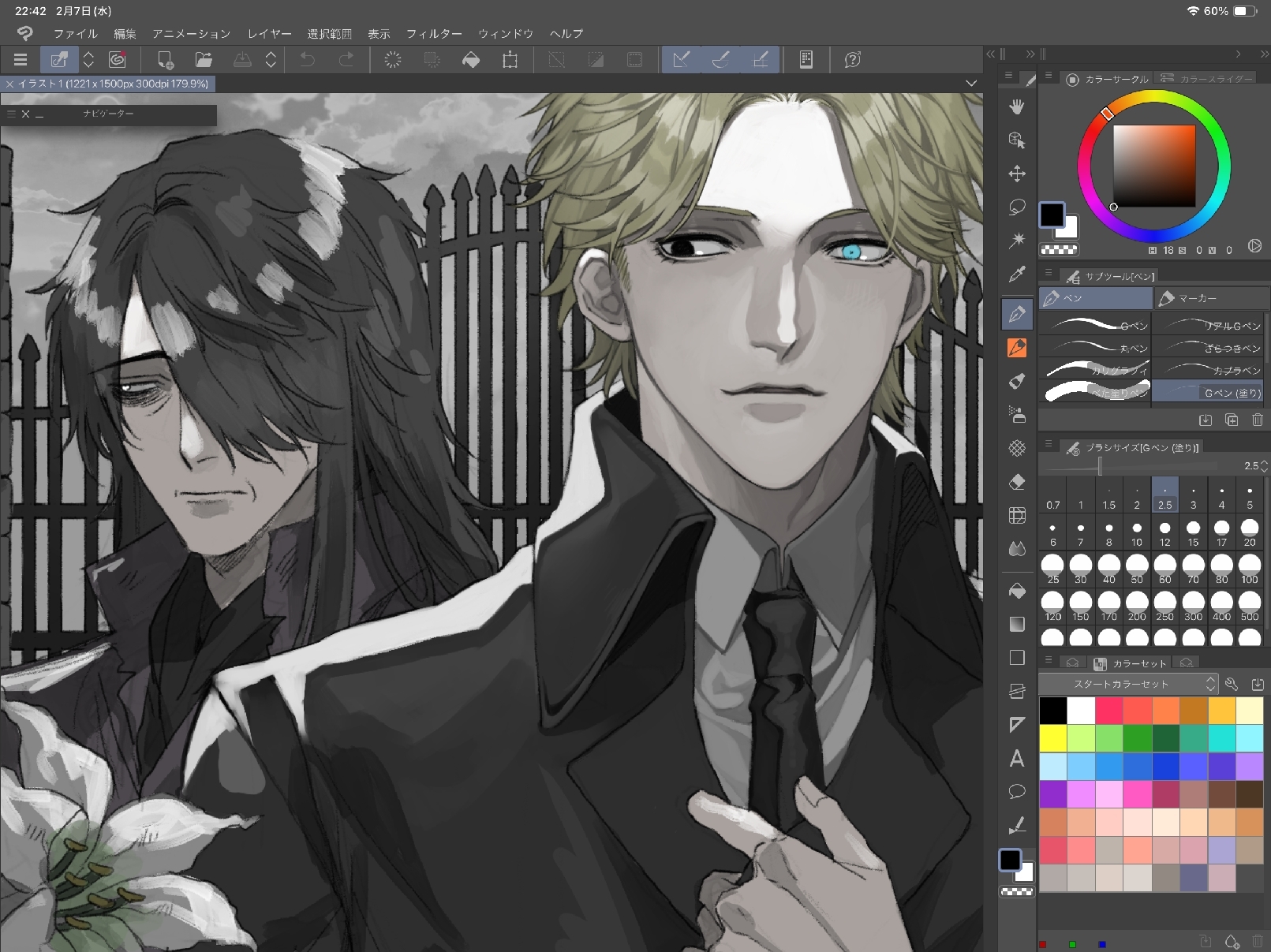
Task: Select the Brush tool in tool palette
Action: [x=1017, y=381]
